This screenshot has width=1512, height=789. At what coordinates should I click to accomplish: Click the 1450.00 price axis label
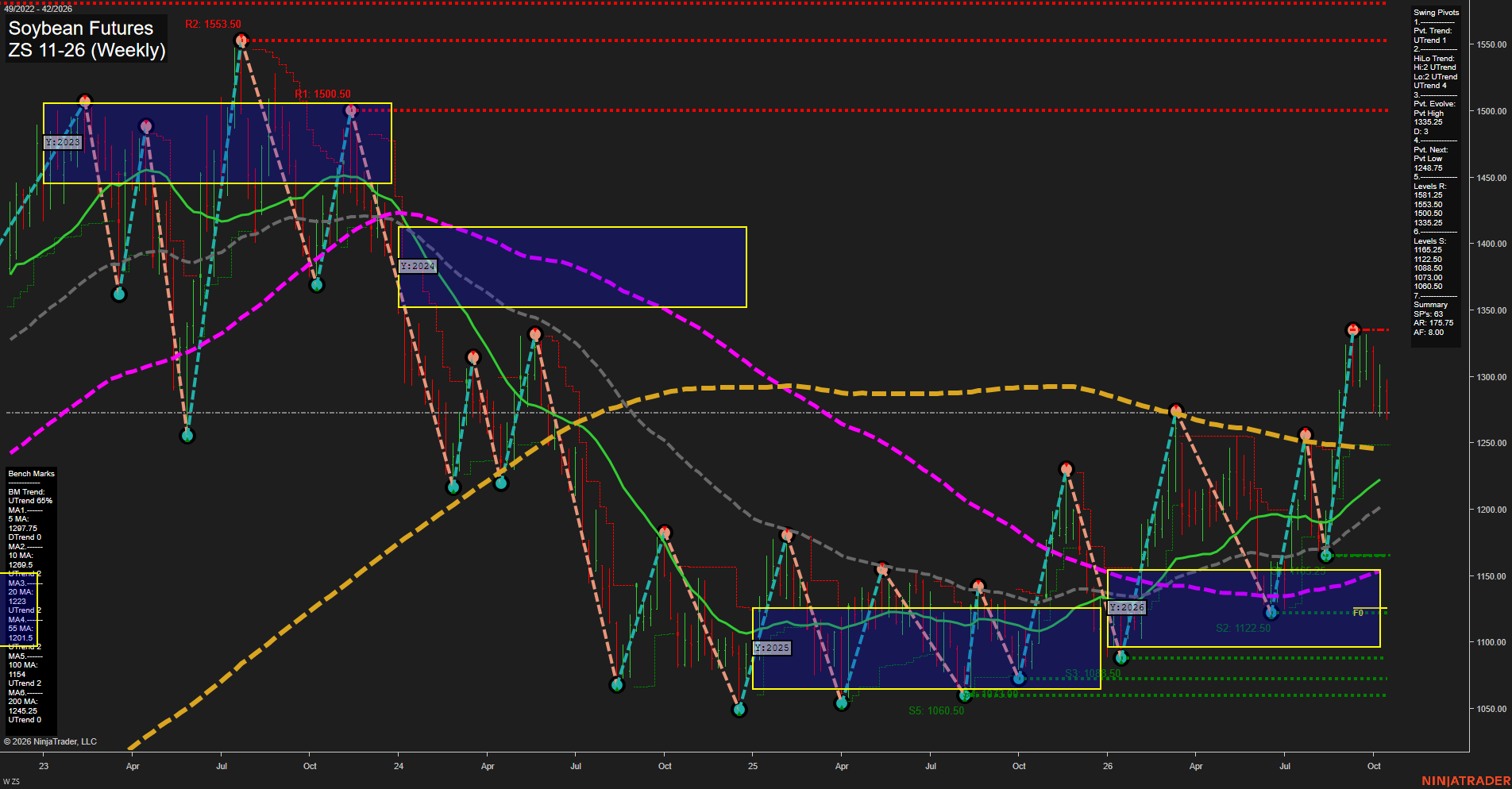click(1491, 179)
